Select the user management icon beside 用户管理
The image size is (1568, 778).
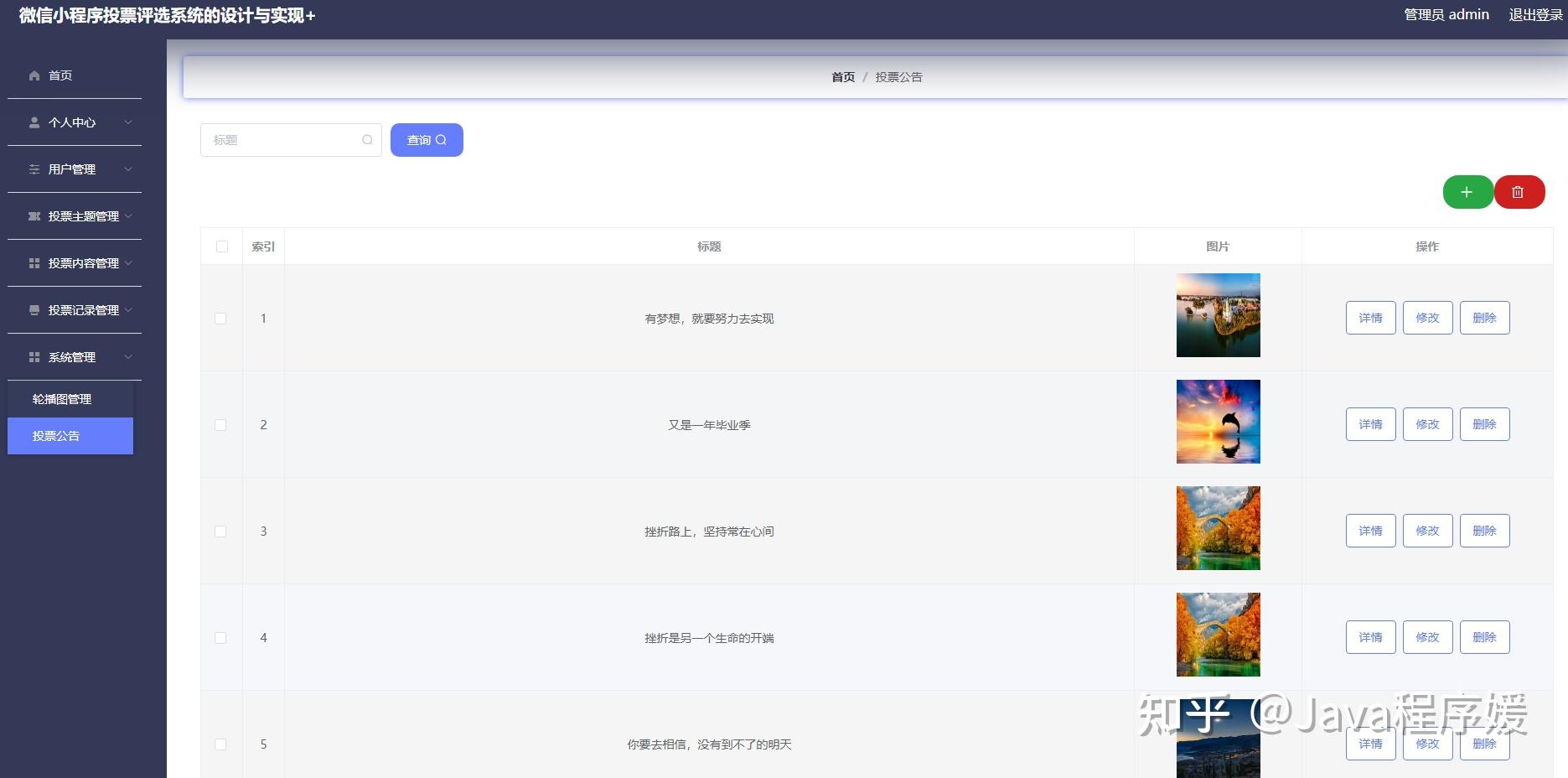click(34, 169)
